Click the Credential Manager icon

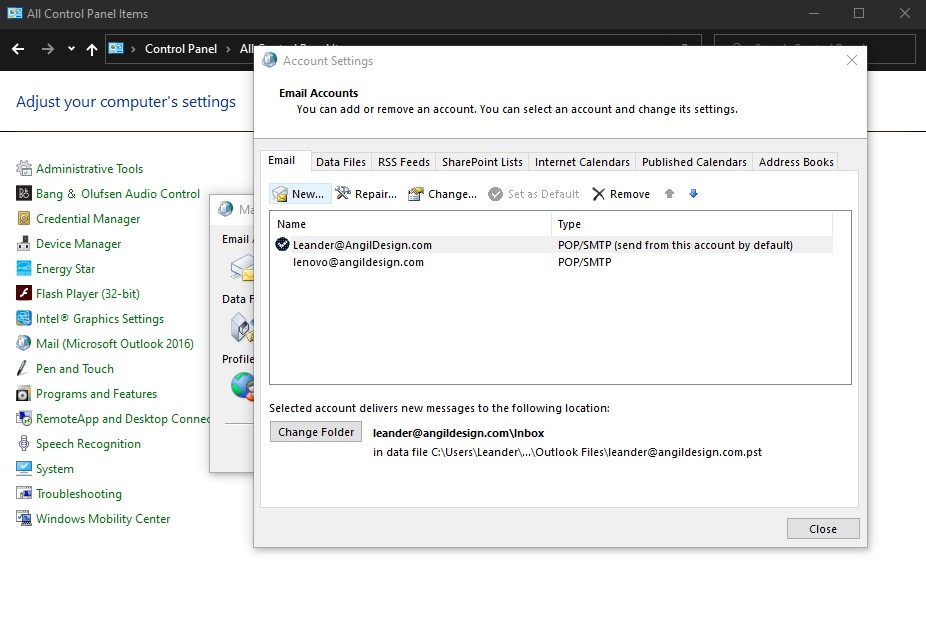coord(24,219)
